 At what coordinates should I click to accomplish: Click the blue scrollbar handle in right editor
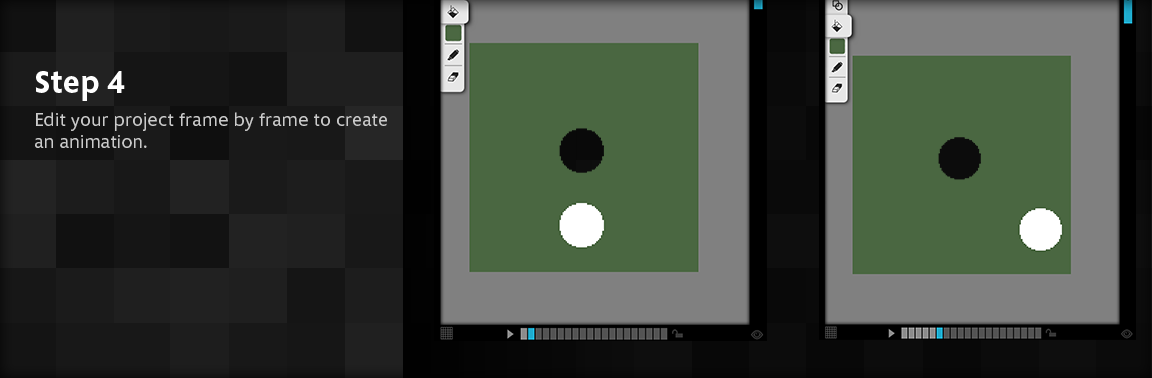(1128, 12)
